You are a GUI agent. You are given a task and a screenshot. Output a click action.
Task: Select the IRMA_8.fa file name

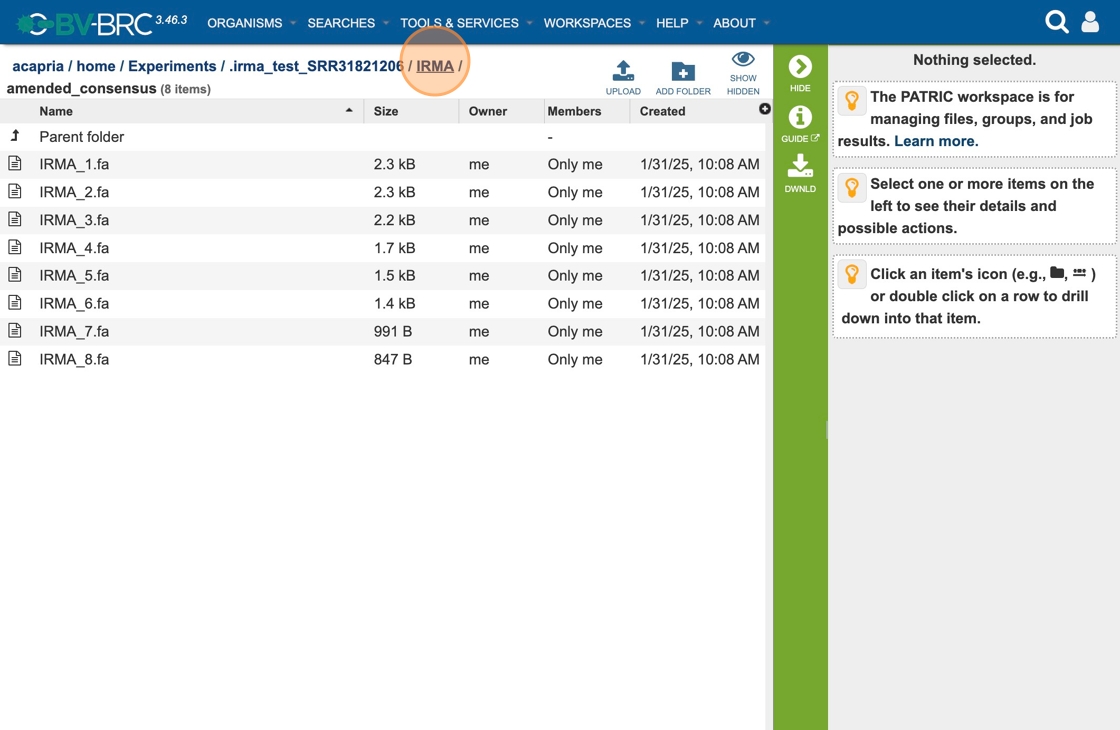point(74,359)
